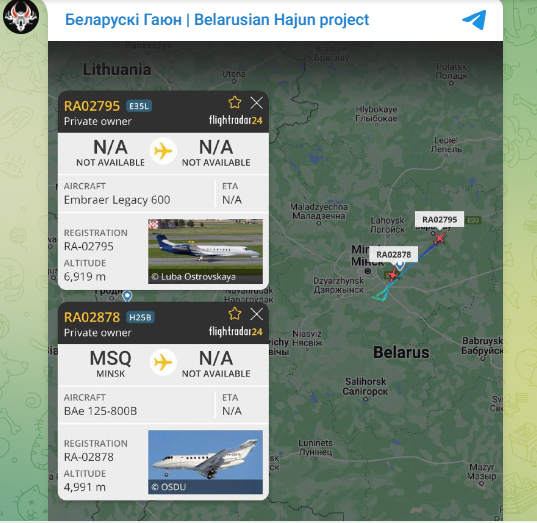Select the E35L aircraft type badge
The image size is (537, 523).
139,106
